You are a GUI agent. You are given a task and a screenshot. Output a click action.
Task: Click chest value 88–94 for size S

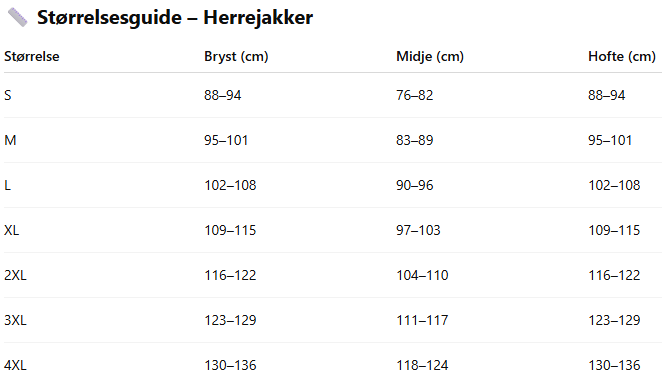pyautogui.click(x=222, y=95)
